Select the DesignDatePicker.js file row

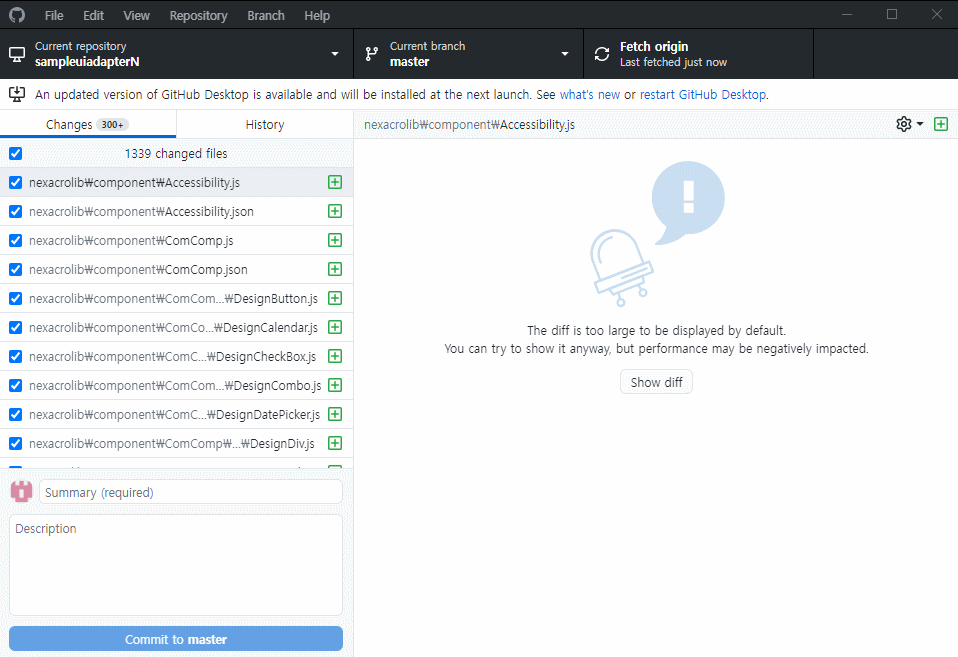(177, 415)
